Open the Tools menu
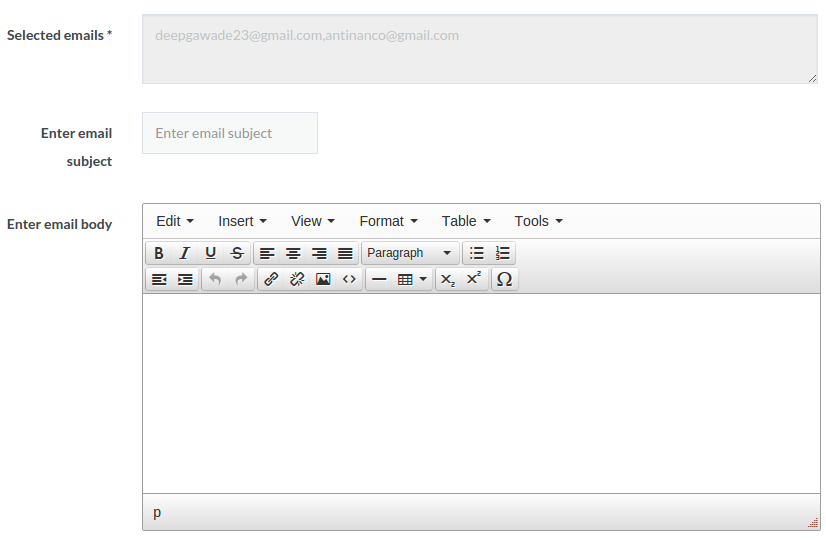 click(538, 221)
